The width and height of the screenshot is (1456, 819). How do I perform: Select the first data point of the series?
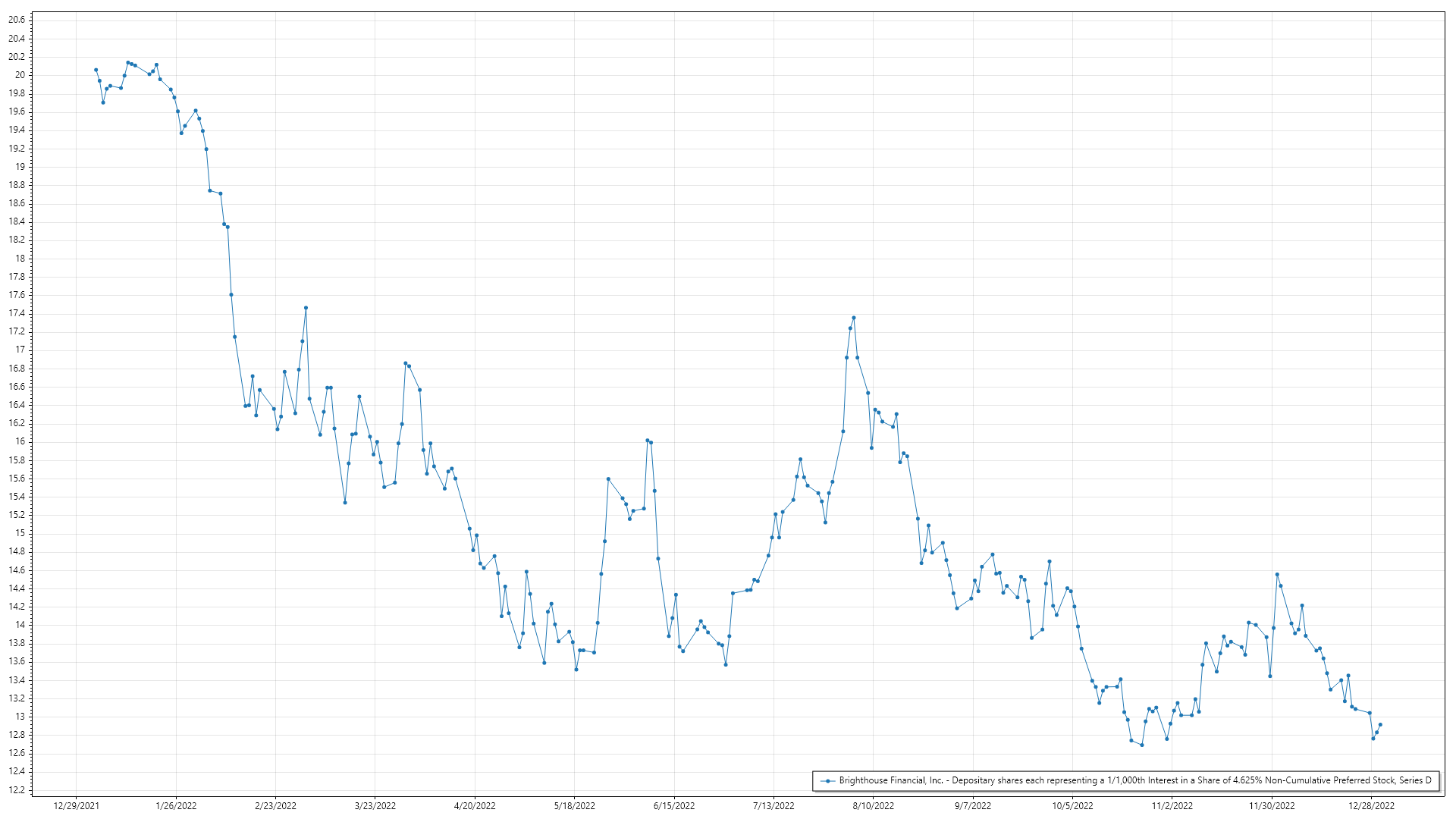click(x=96, y=70)
